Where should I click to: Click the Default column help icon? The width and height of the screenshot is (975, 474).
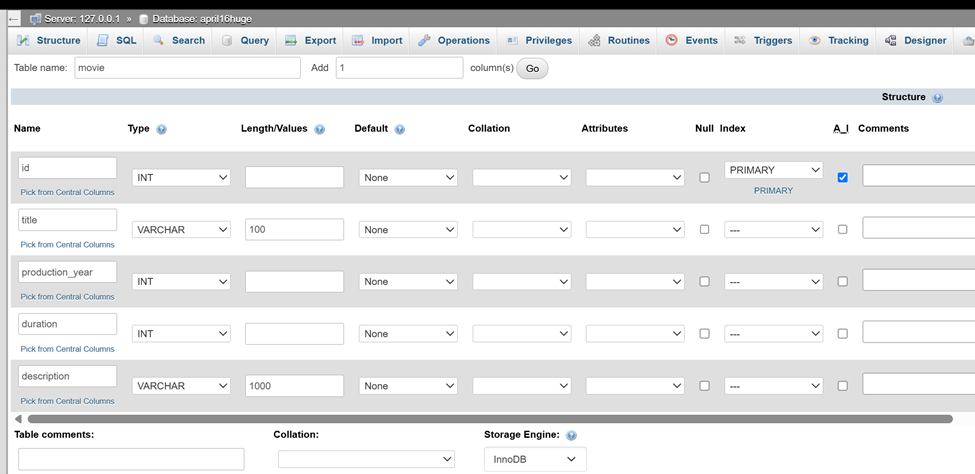(x=400, y=129)
